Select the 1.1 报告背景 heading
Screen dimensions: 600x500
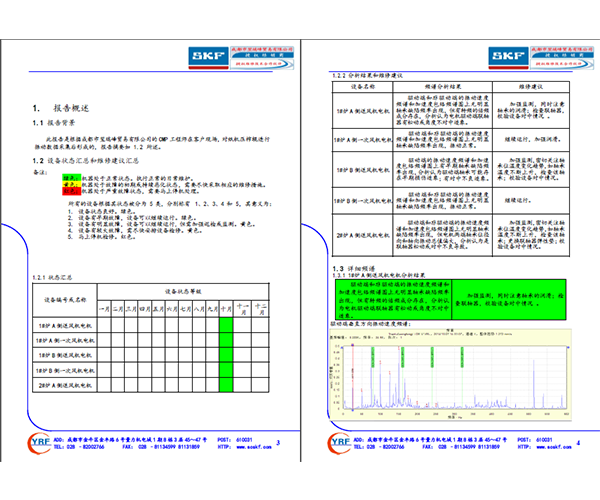click(x=54, y=123)
